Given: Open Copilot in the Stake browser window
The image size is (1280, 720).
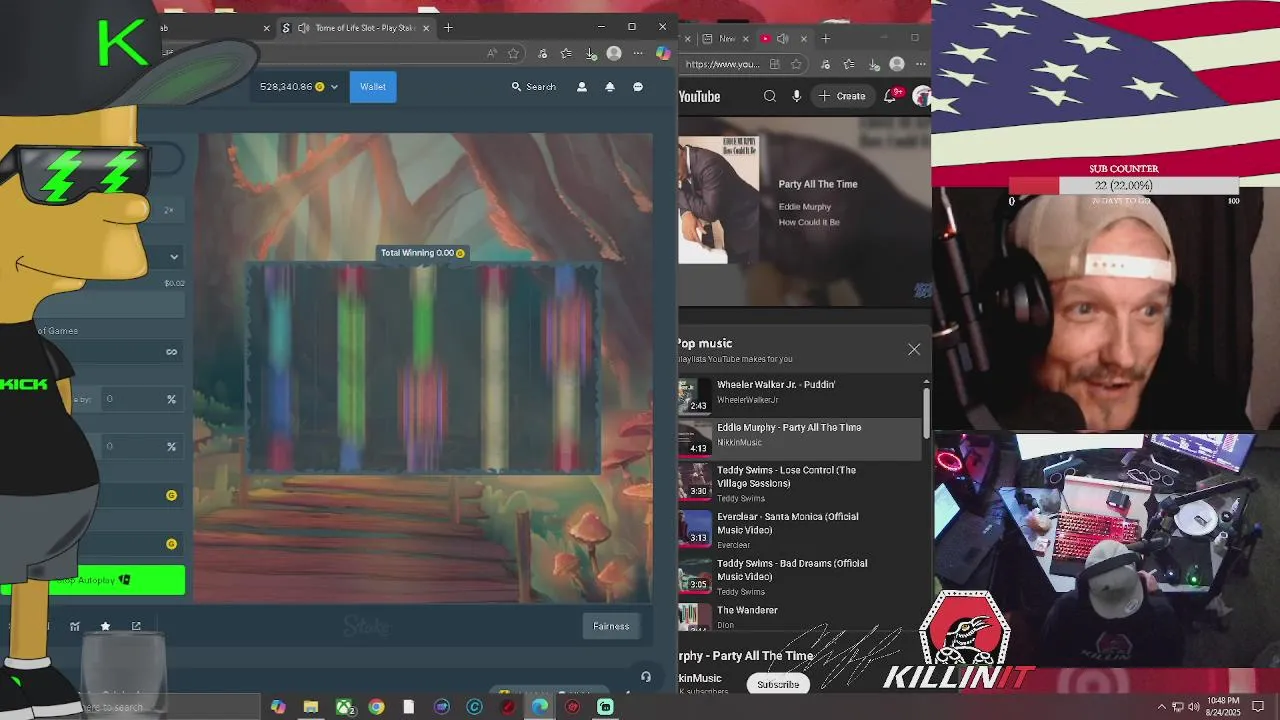Looking at the screenshot, I should pos(663,53).
